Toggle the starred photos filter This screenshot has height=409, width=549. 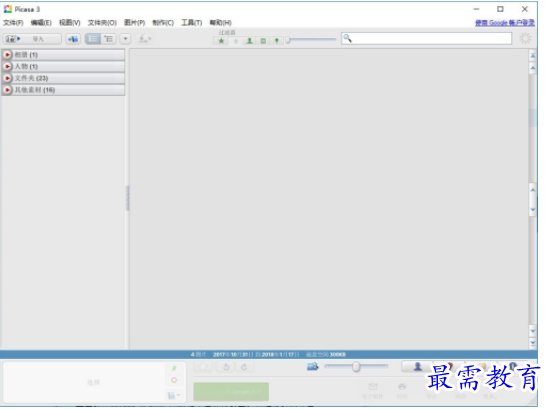tap(221, 41)
